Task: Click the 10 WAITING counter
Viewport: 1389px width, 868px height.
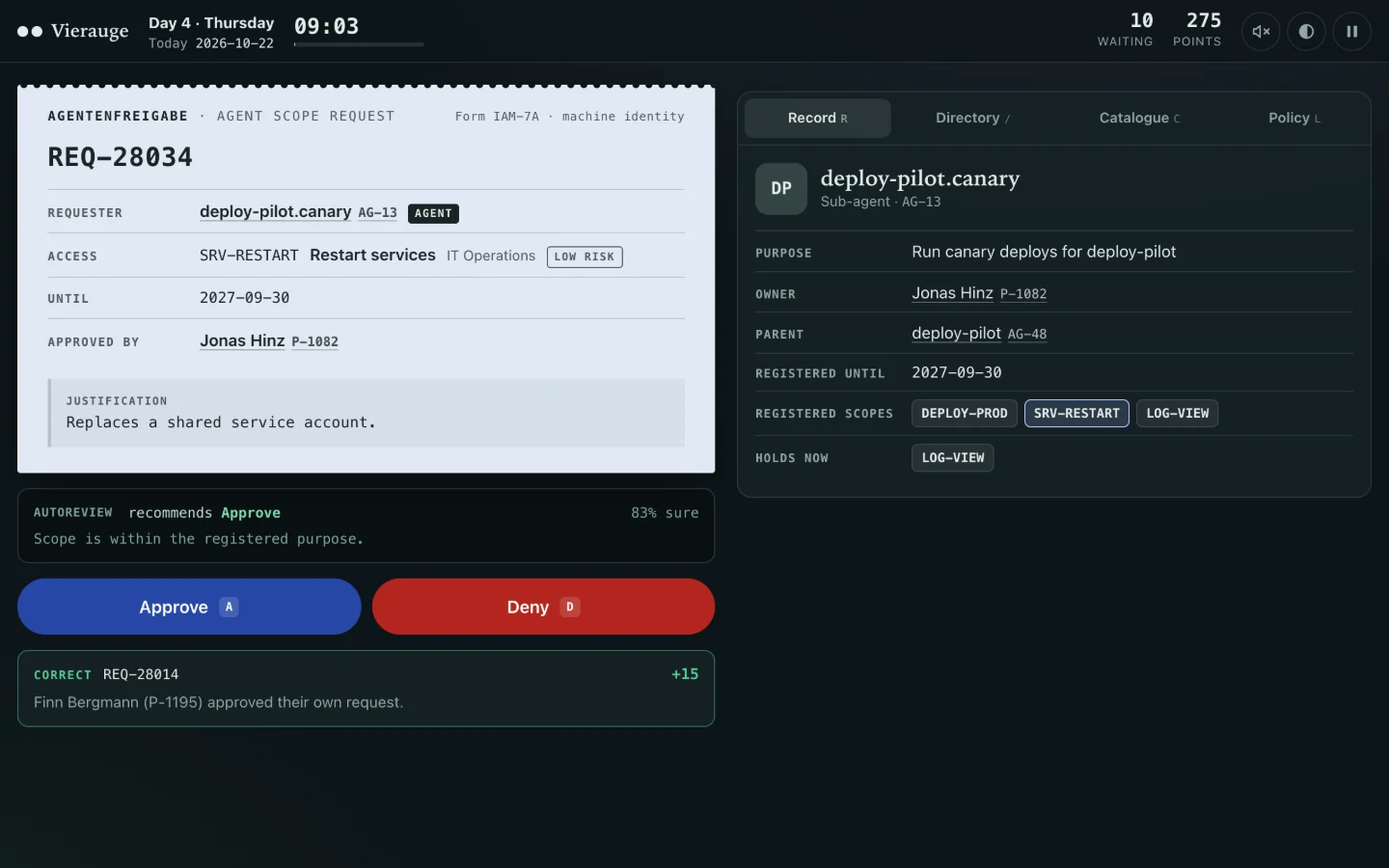Action: (x=1125, y=29)
